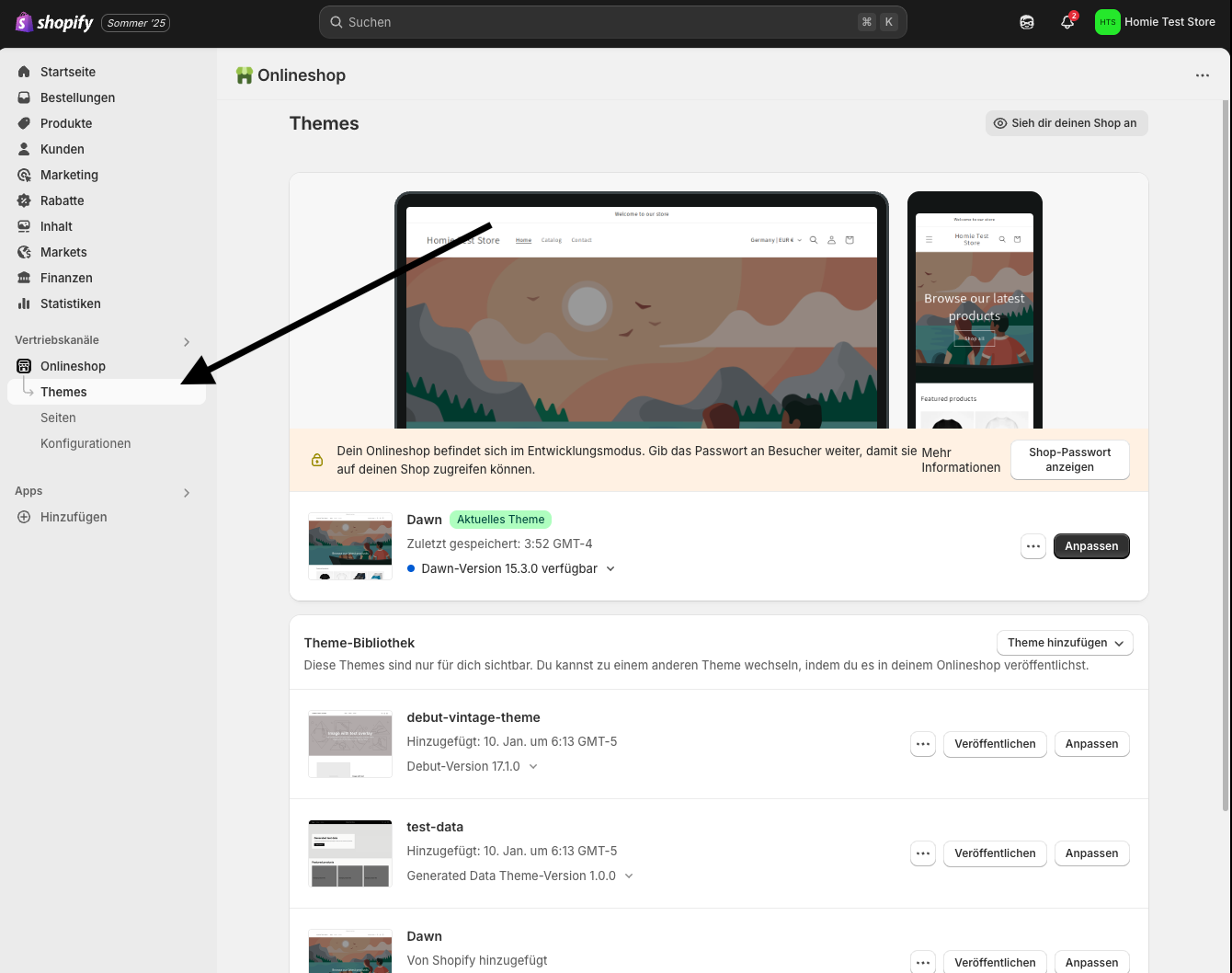Click the Marketing megaphone icon

(23, 175)
